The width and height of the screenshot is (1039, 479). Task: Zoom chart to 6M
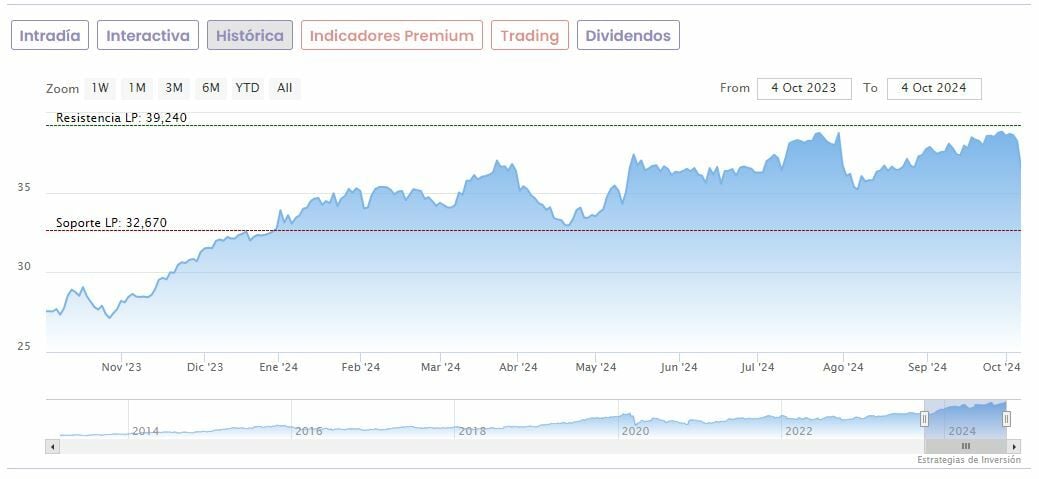(x=210, y=88)
